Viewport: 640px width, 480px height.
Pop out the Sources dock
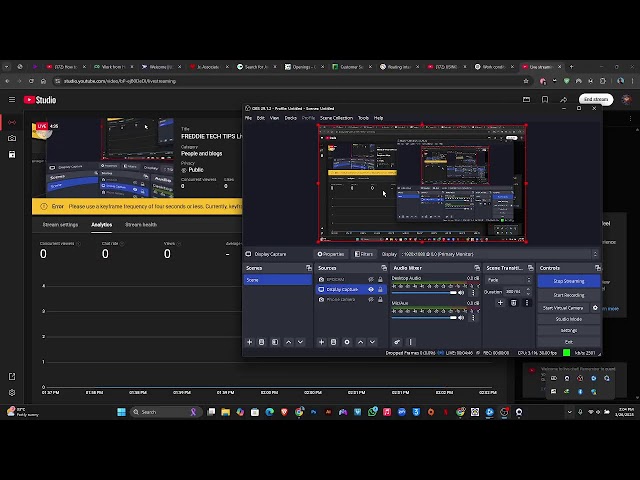tap(384, 268)
